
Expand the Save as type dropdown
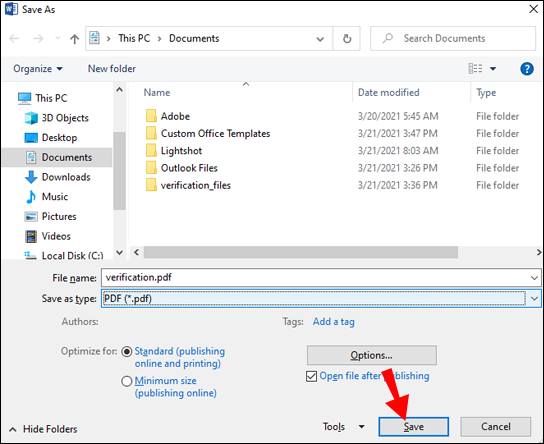[x=534, y=299]
